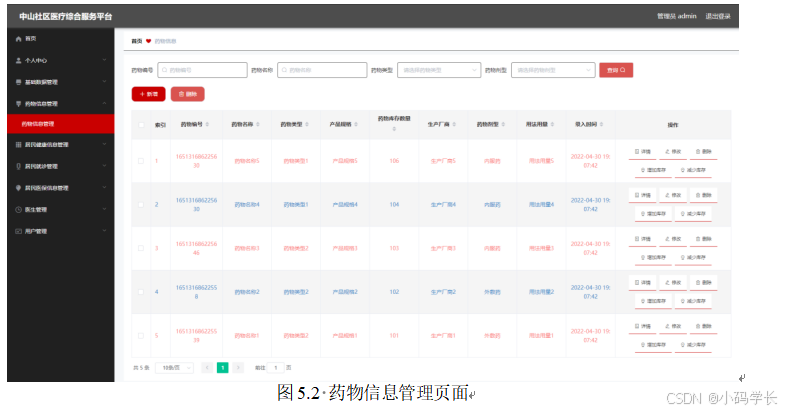The width and height of the screenshot is (785, 412).
Task: Click the batch 删除 button above the table
Action: [188, 94]
